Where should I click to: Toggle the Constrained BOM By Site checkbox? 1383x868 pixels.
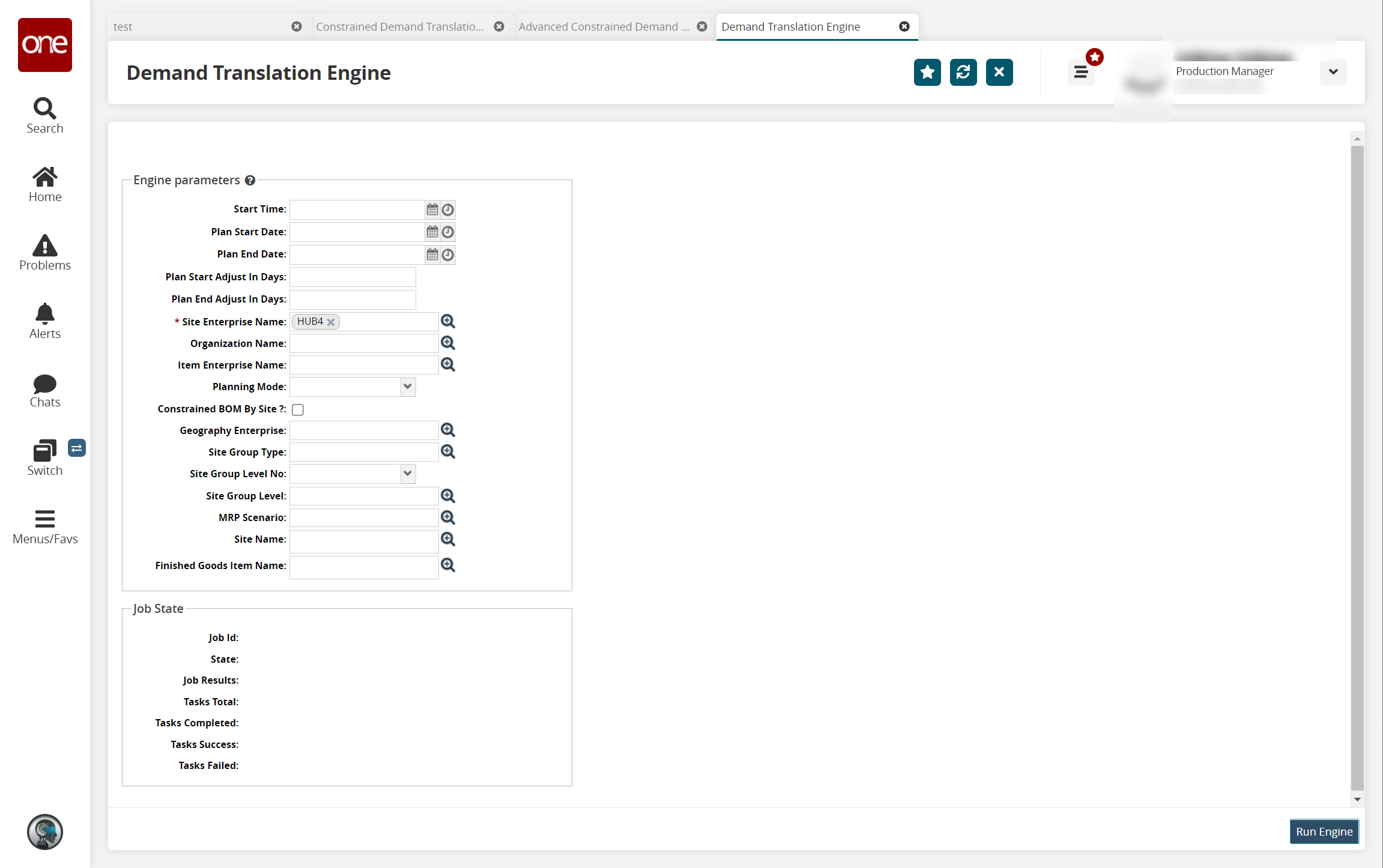297,409
